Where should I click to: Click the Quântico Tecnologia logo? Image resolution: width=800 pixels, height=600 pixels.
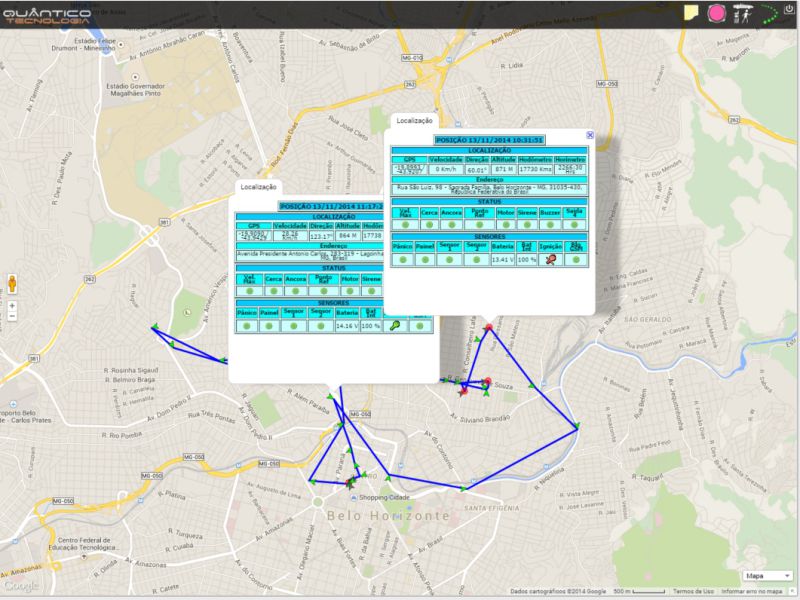pyautogui.click(x=47, y=15)
